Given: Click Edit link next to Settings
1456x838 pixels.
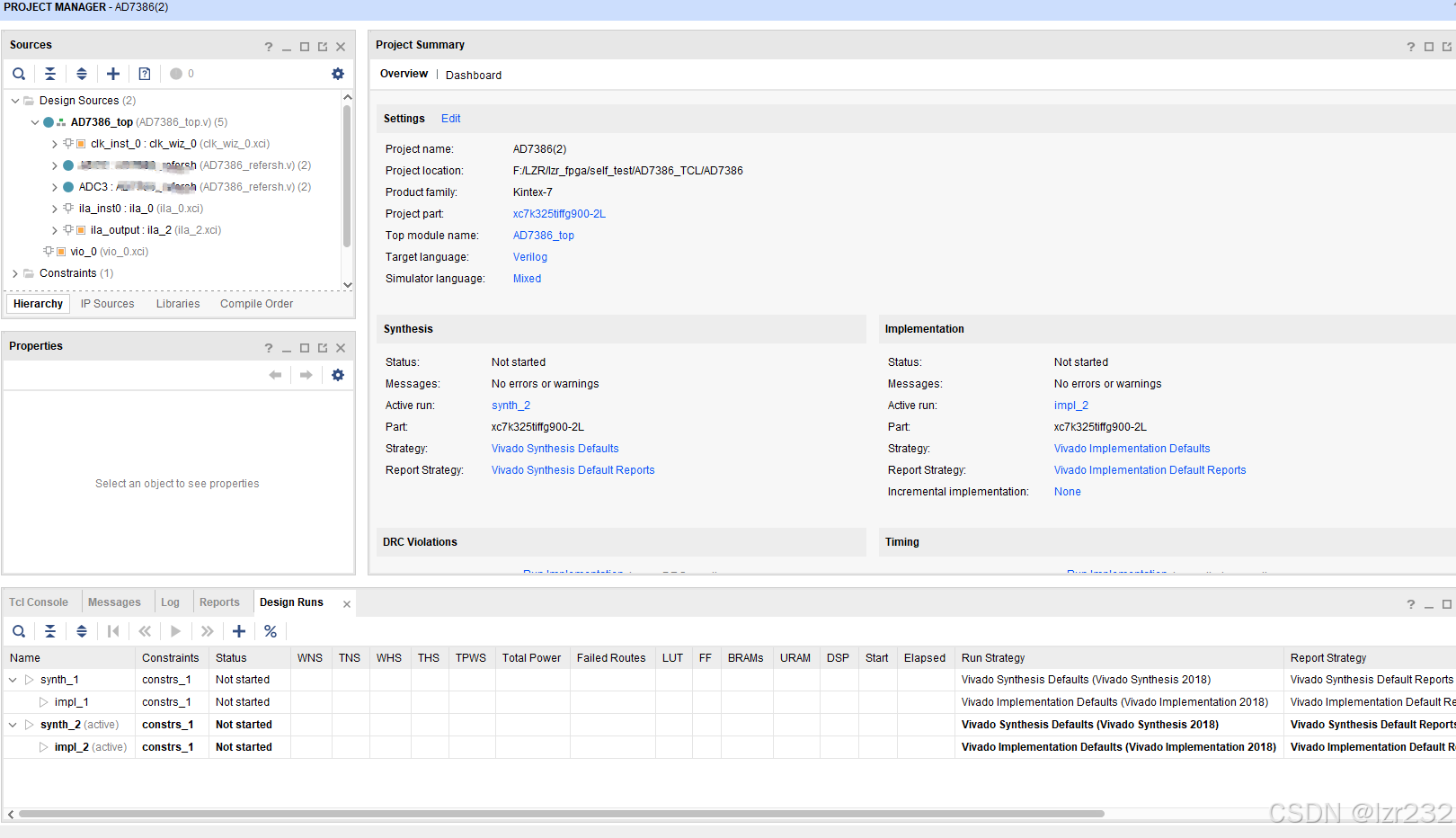Looking at the screenshot, I should (451, 119).
